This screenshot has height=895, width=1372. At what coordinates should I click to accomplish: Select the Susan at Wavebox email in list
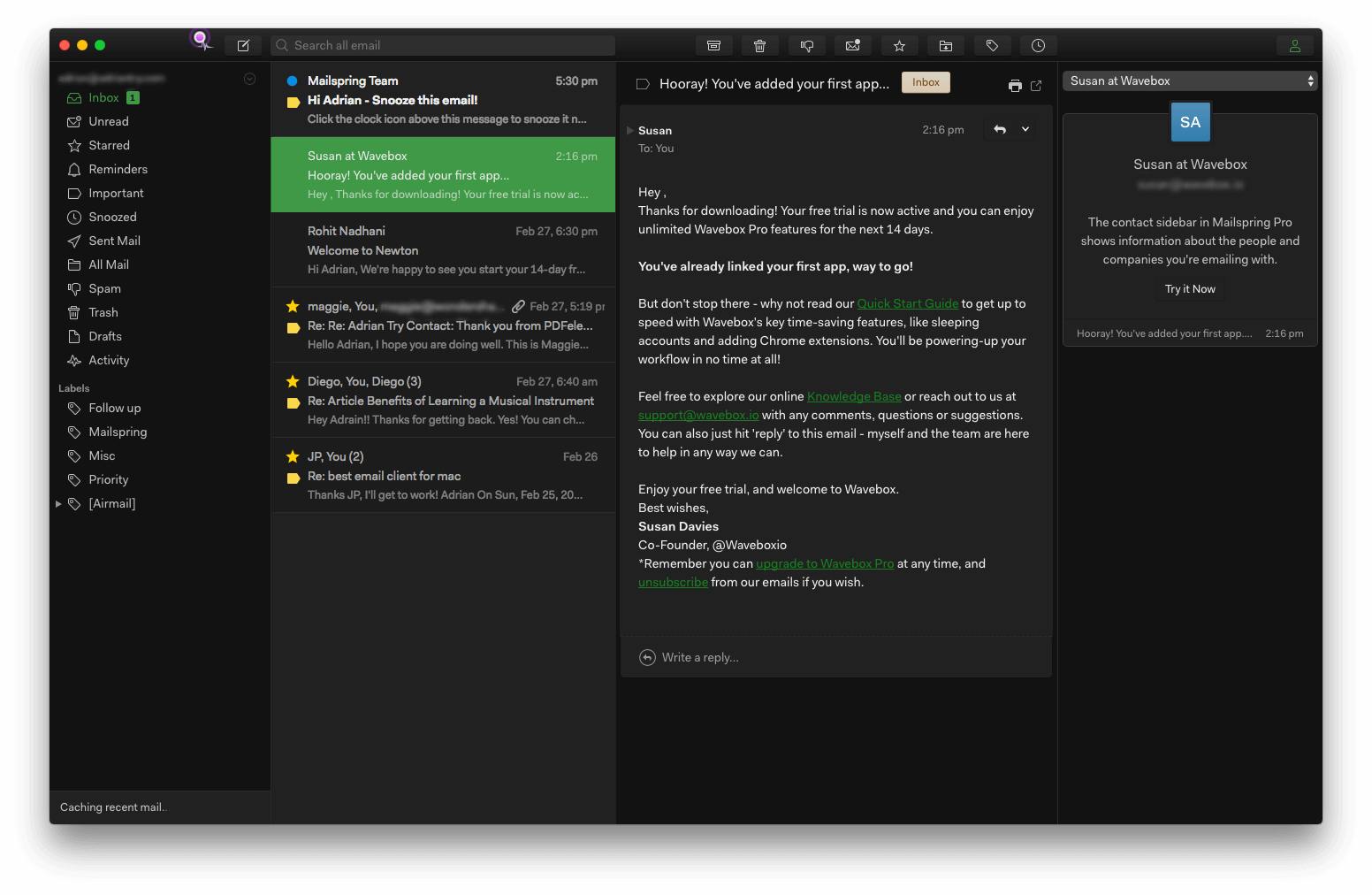click(x=443, y=174)
